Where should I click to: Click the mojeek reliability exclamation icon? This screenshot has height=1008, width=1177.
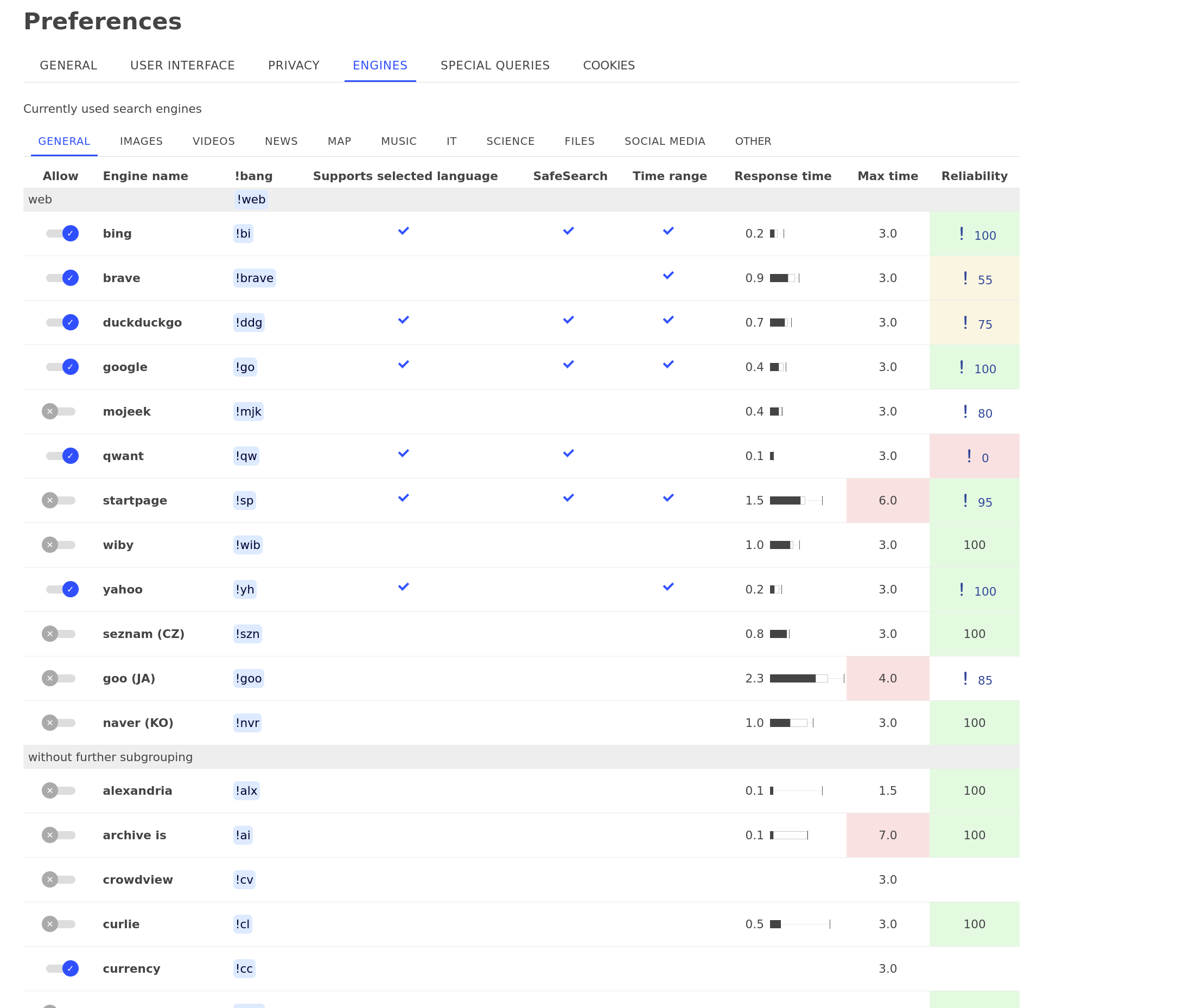coord(965,411)
